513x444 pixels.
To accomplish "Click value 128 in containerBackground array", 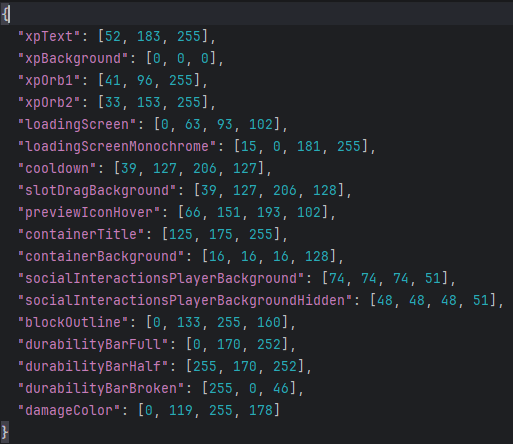I will tap(317, 256).
